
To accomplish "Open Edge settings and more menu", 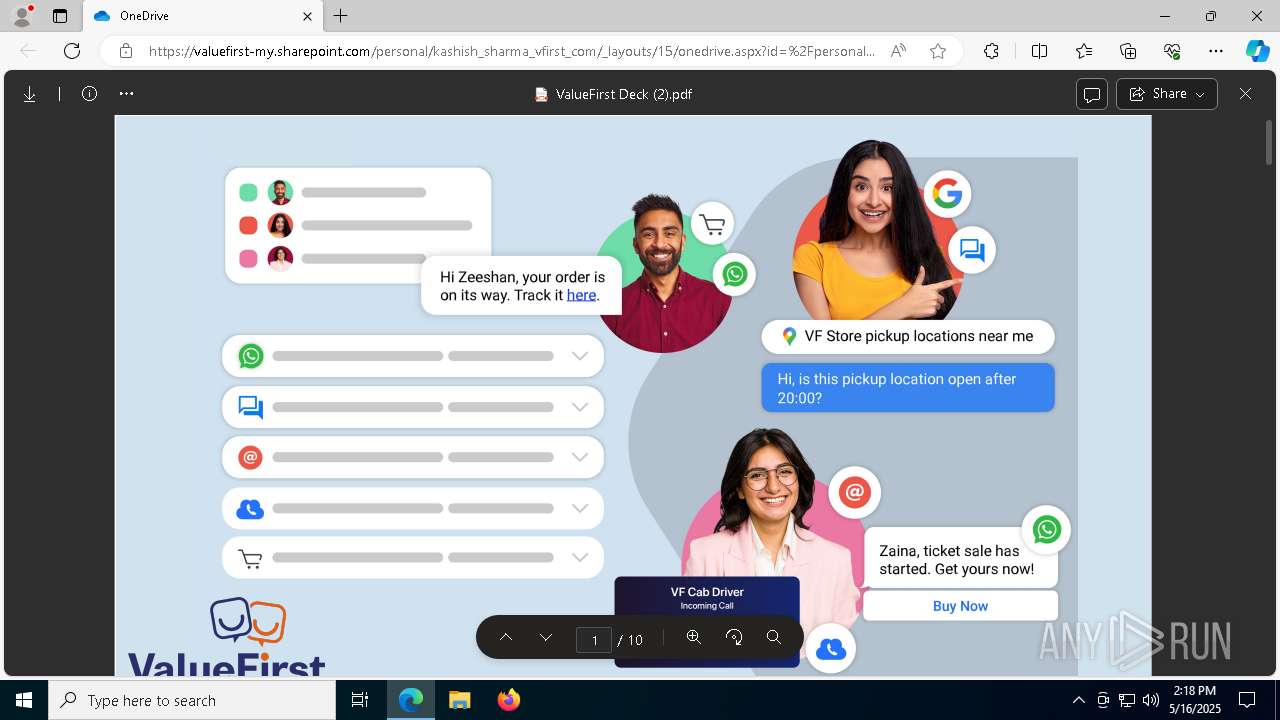I will tap(1216, 51).
